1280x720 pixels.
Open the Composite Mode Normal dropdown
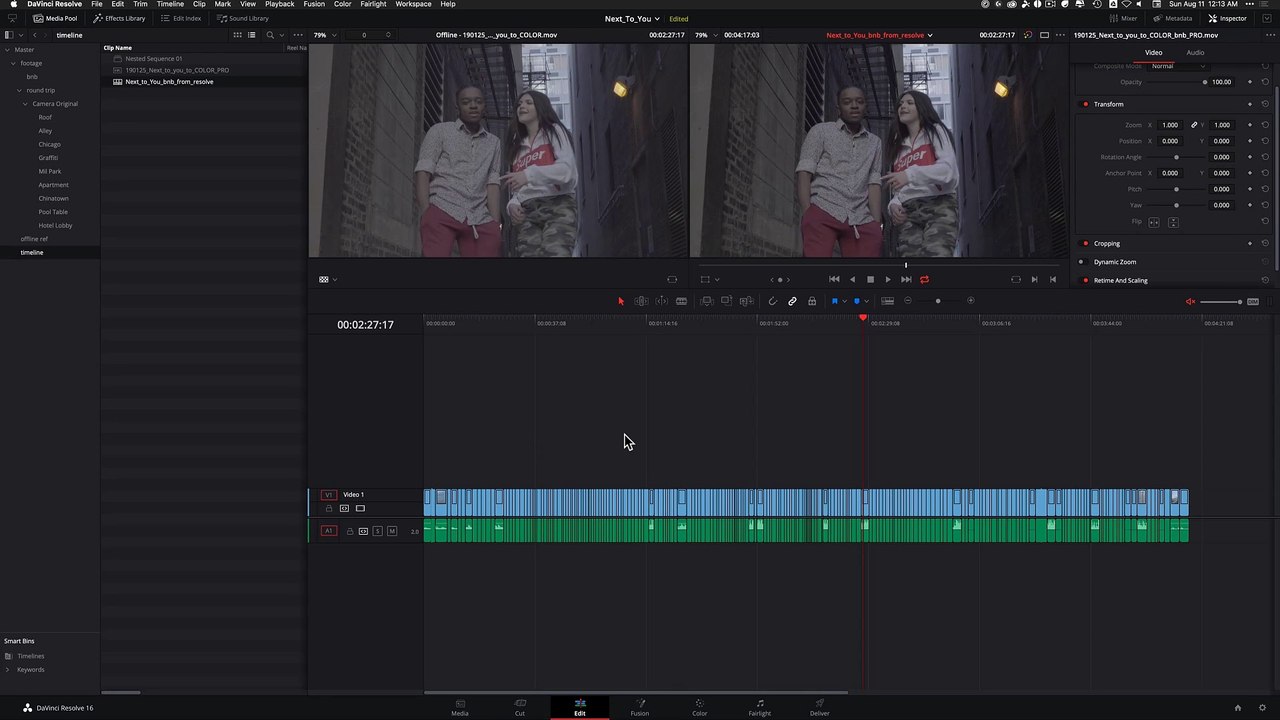1177,66
